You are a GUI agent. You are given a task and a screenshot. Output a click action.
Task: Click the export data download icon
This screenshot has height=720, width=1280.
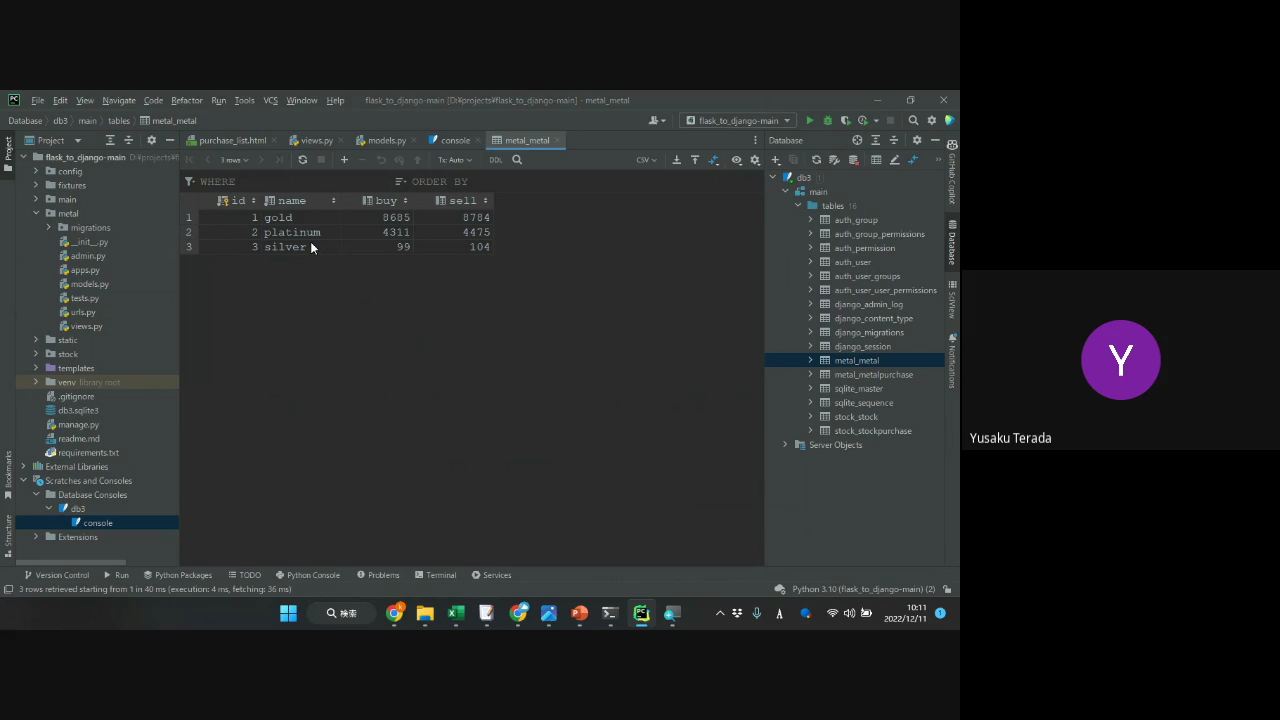677,160
